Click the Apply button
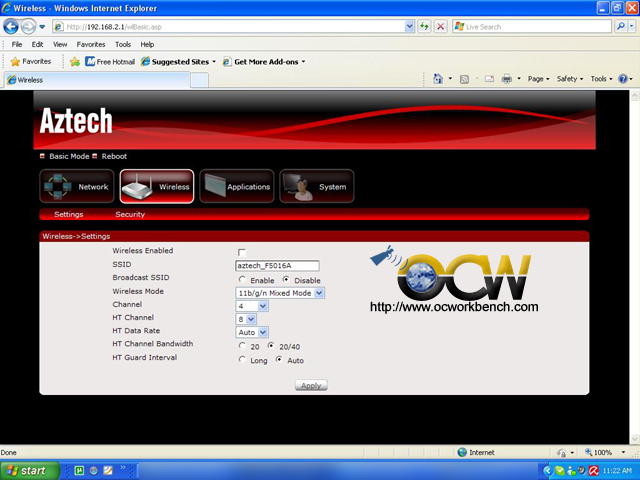The width and height of the screenshot is (640, 480). coord(311,385)
